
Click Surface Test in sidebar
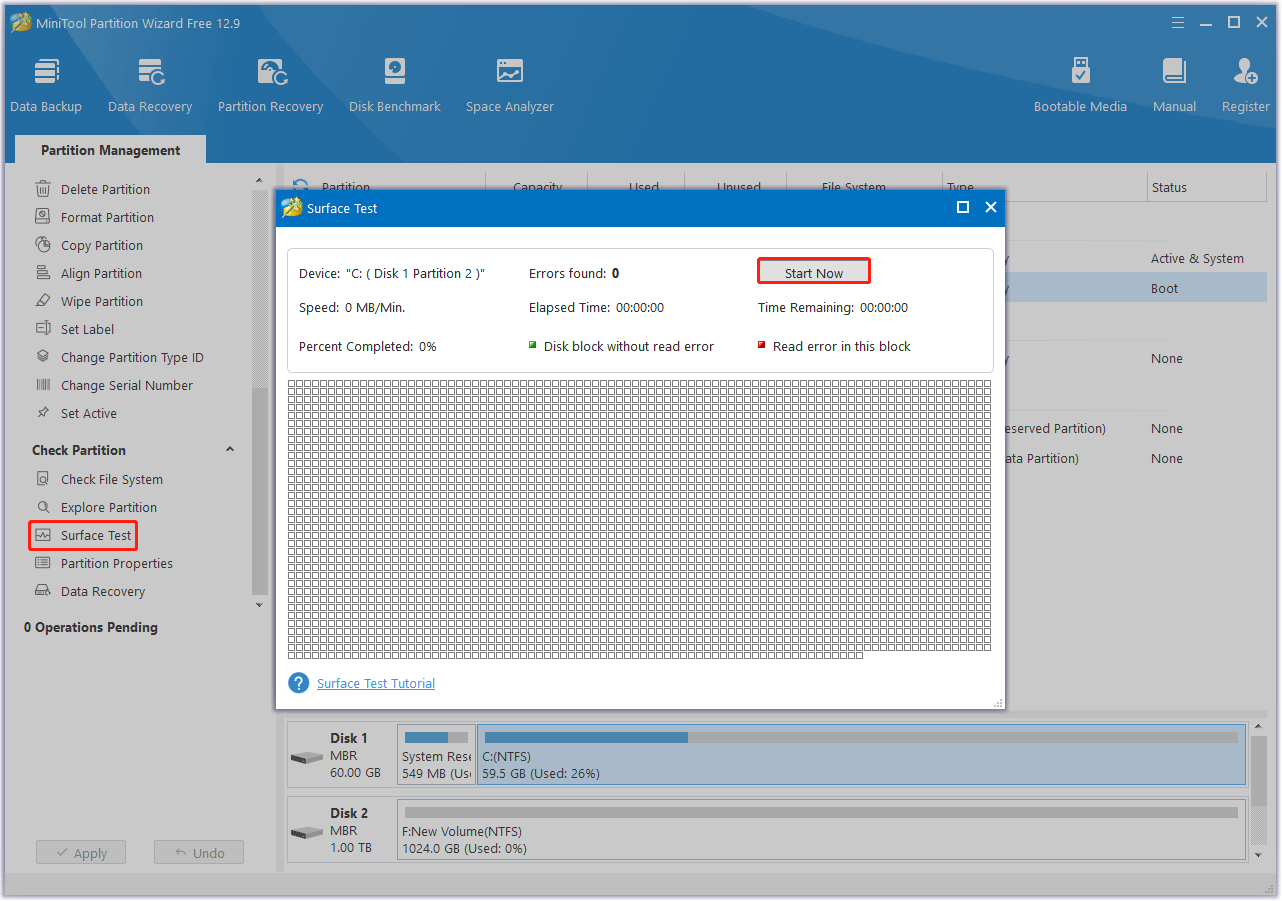pos(83,535)
